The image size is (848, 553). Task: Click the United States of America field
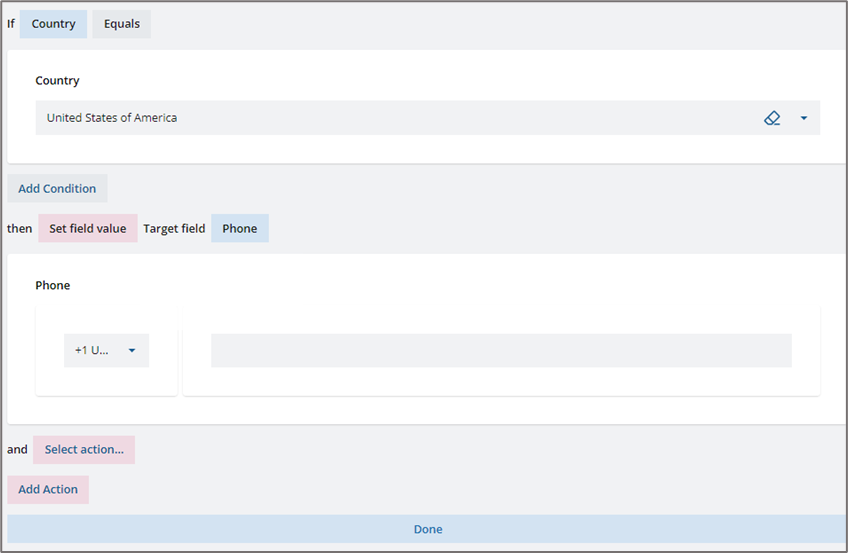(x=428, y=118)
